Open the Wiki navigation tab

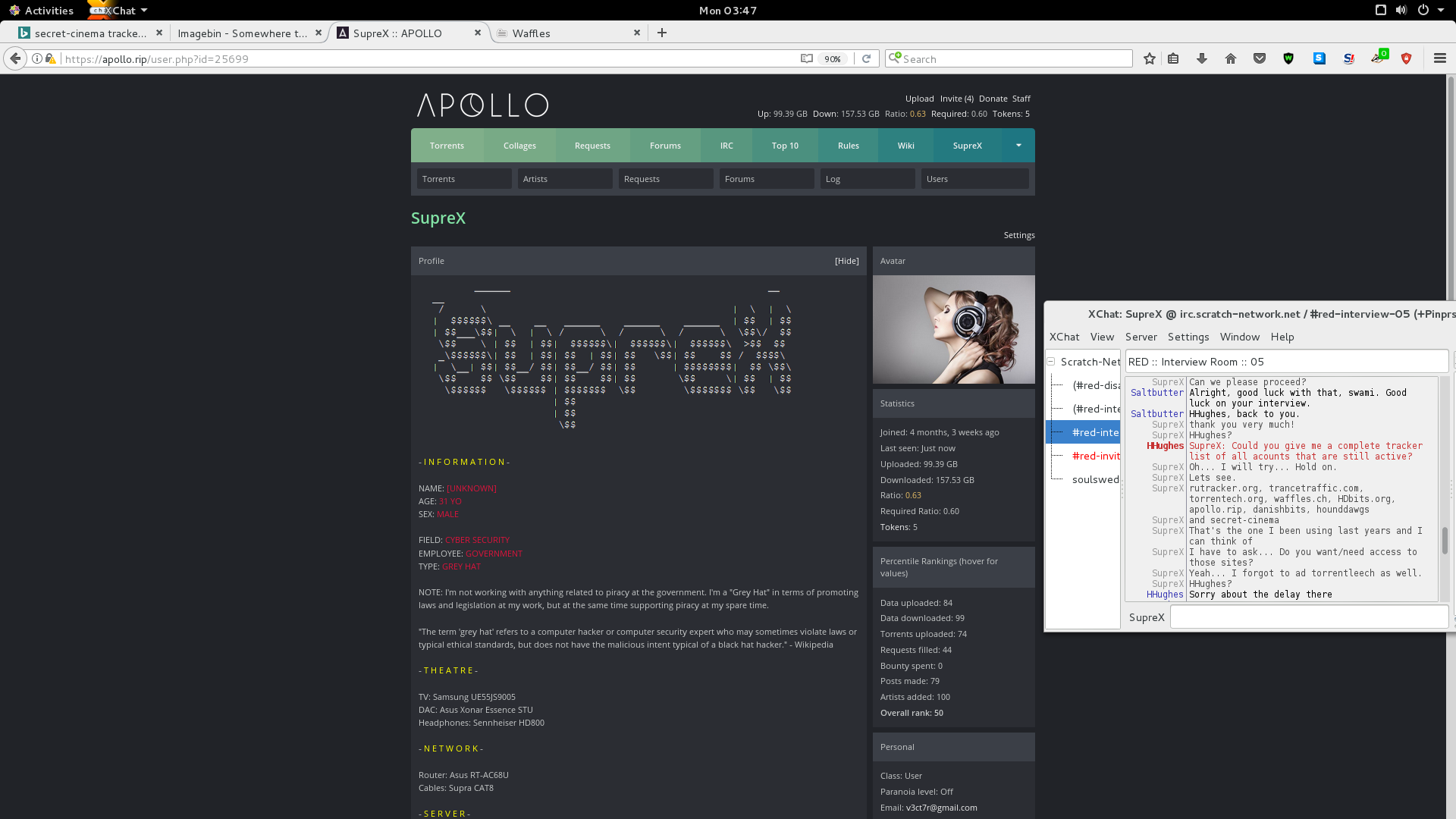click(x=905, y=146)
